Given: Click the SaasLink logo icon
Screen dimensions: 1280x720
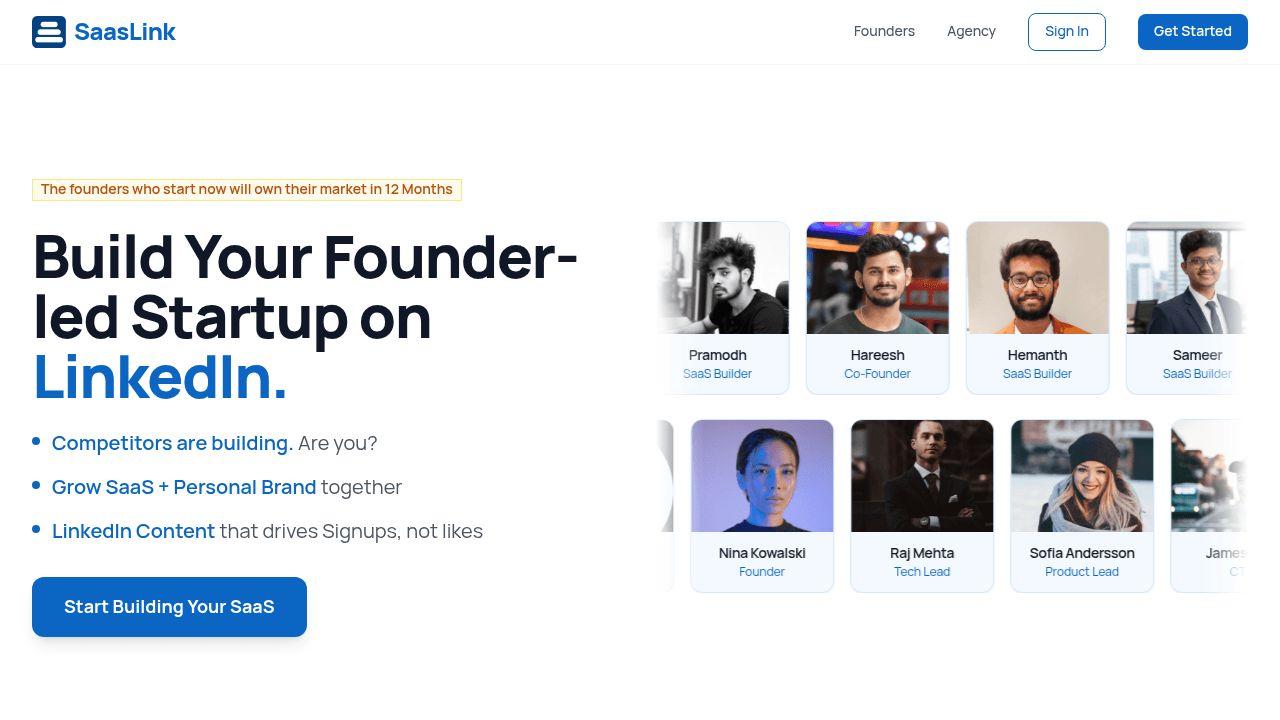Looking at the screenshot, I should pos(49,32).
